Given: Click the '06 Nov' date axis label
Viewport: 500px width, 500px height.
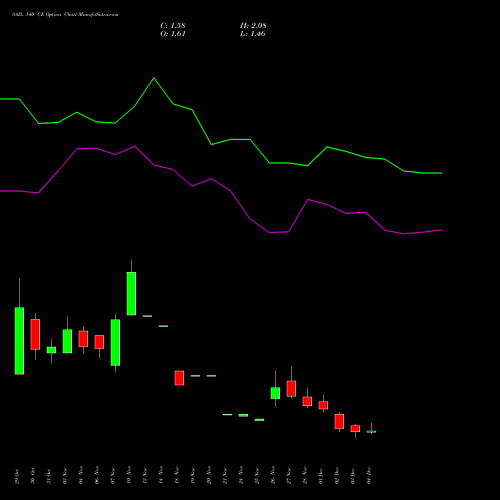Looking at the screenshot, I should point(97,476).
